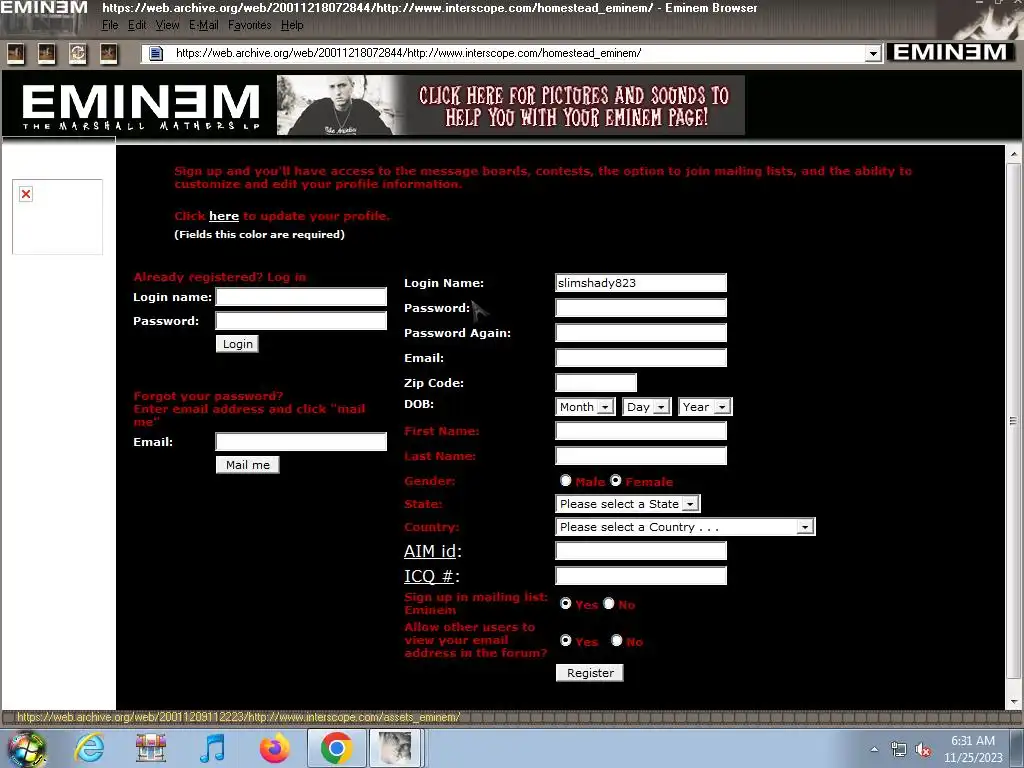Open the Please select a State dropdown
This screenshot has width=1024, height=768.
tap(628, 504)
